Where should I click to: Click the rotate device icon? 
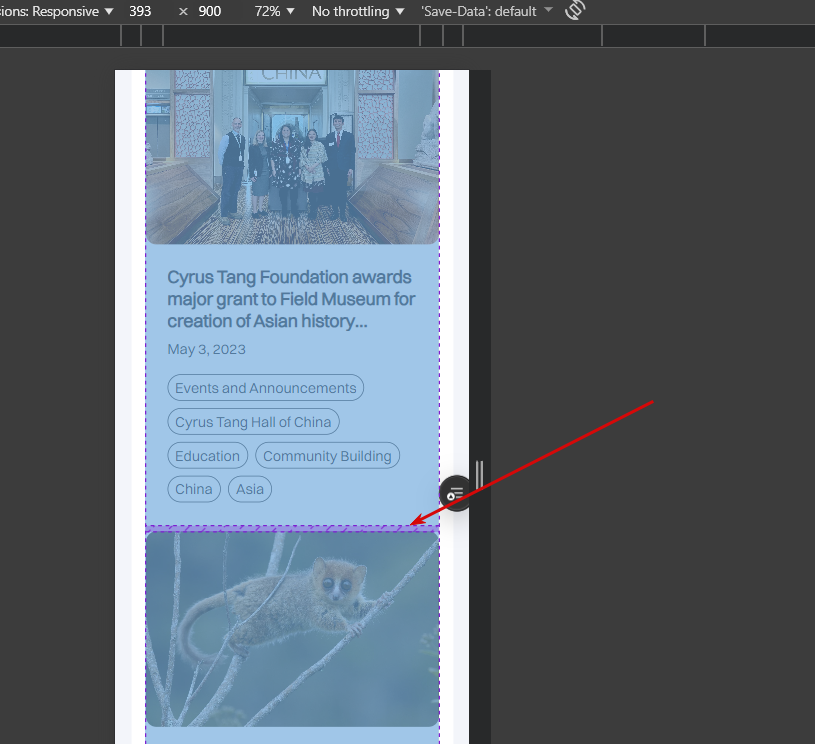[x=575, y=11]
